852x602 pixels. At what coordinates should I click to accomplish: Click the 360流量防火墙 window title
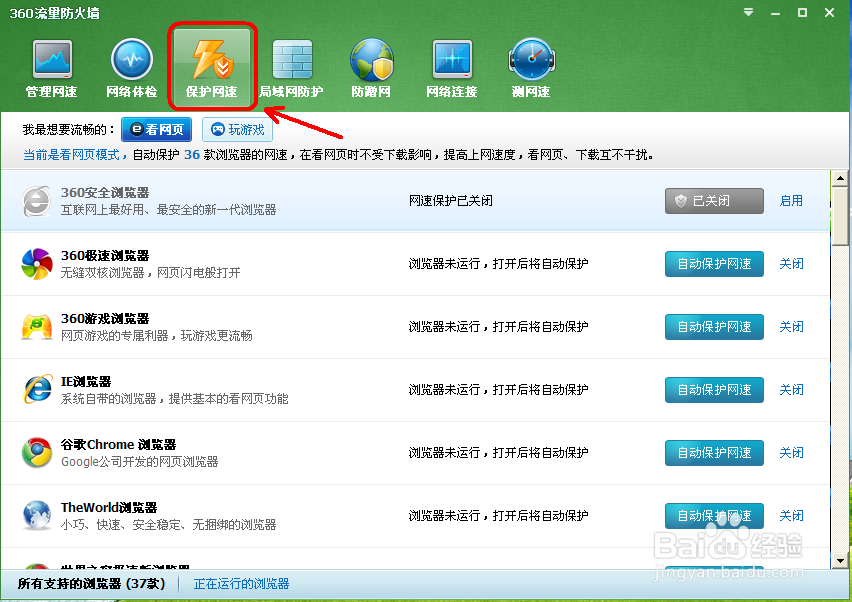pyautogui.click(x=54, y=13)
